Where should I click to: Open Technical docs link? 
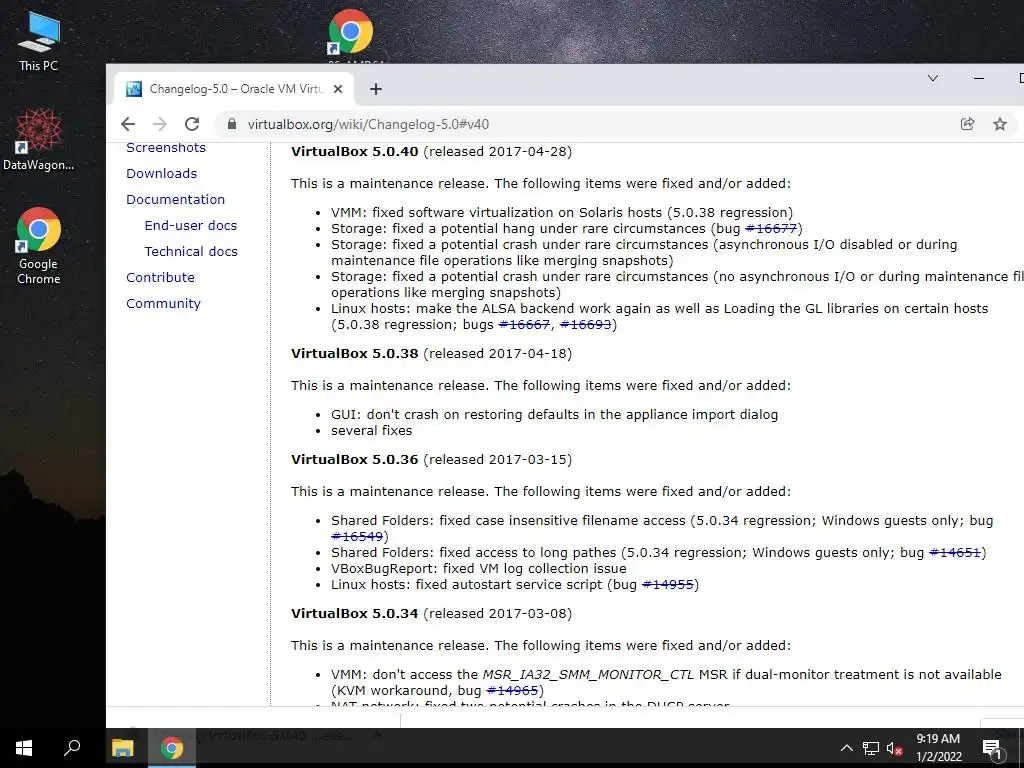[x=191, y=251]
